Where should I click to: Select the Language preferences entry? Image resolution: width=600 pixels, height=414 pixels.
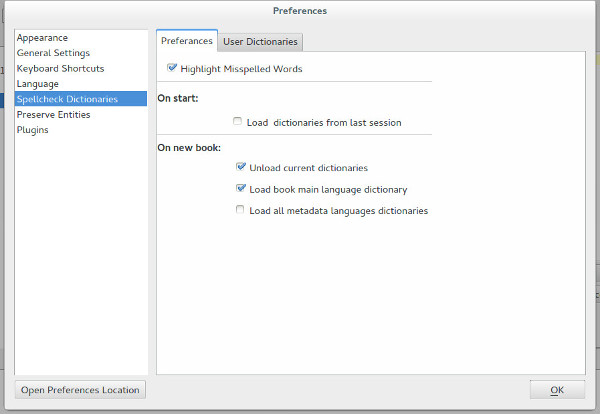point(38,84)
